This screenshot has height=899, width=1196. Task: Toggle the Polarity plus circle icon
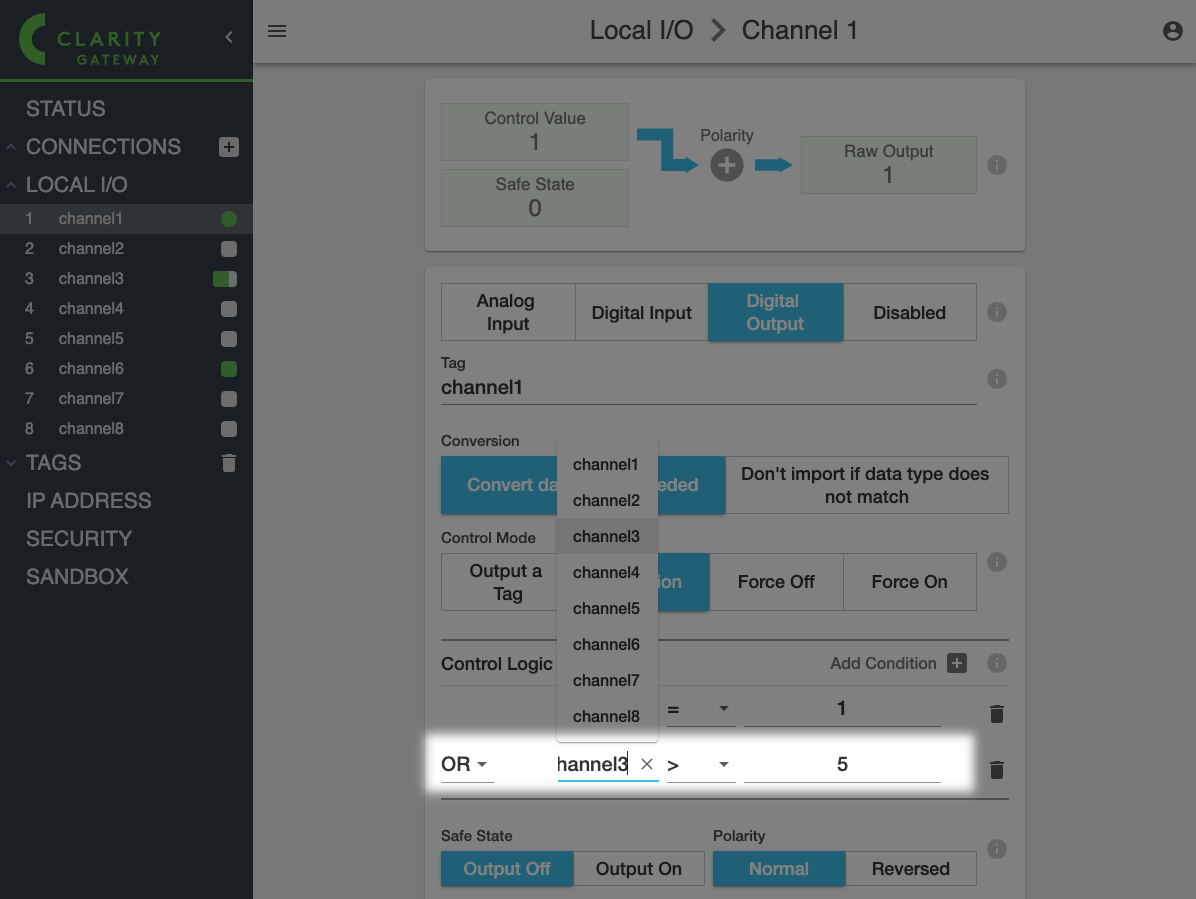[727, 165]
